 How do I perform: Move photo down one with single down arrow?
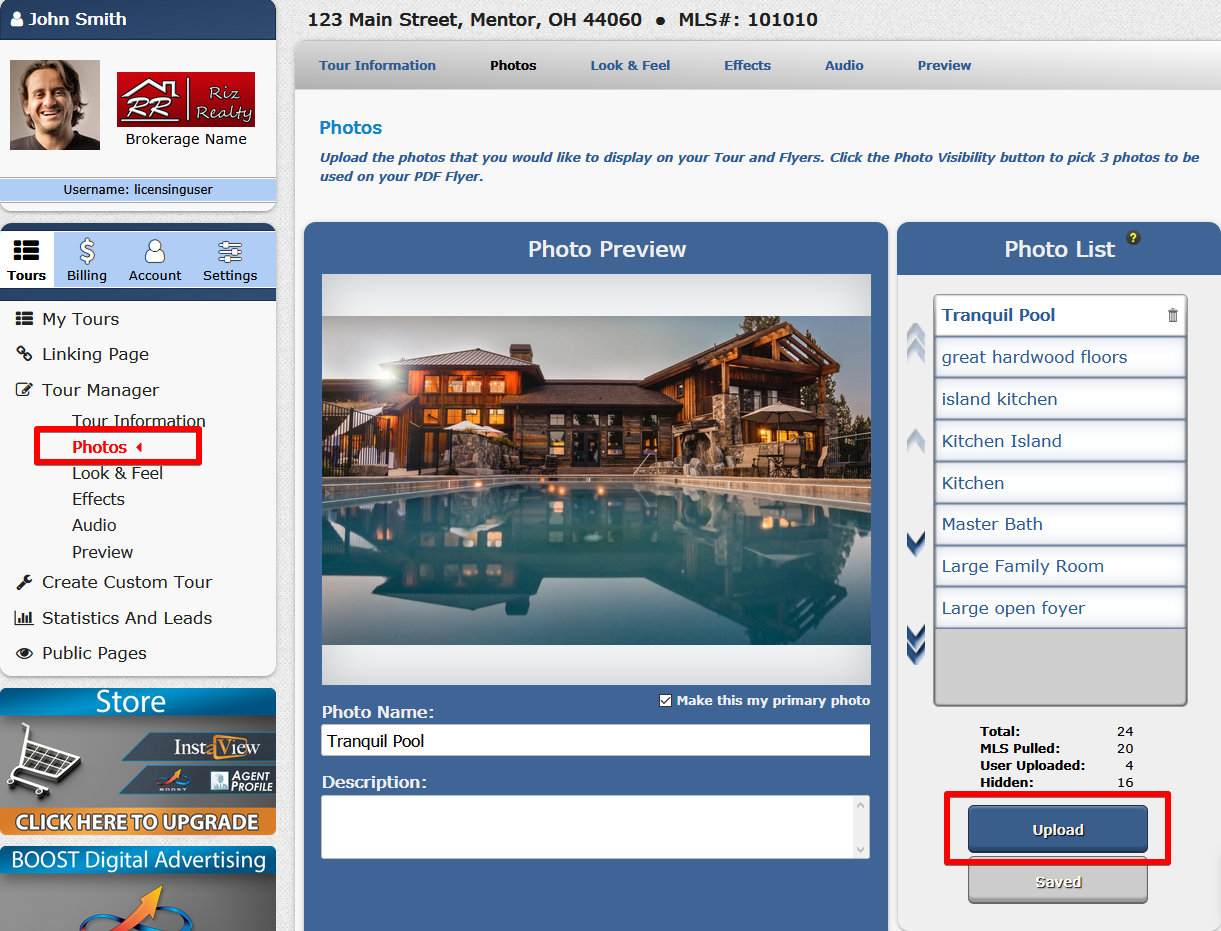pos(915,544)
